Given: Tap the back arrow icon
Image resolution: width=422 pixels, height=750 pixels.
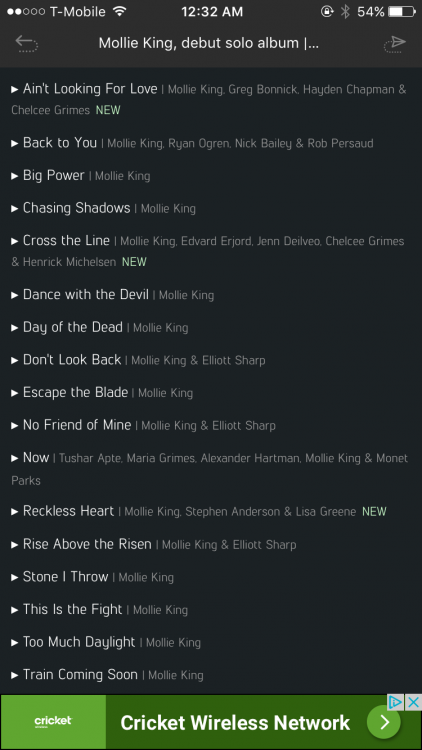Looking at the screenshot, I should click(x=26, y=43).
